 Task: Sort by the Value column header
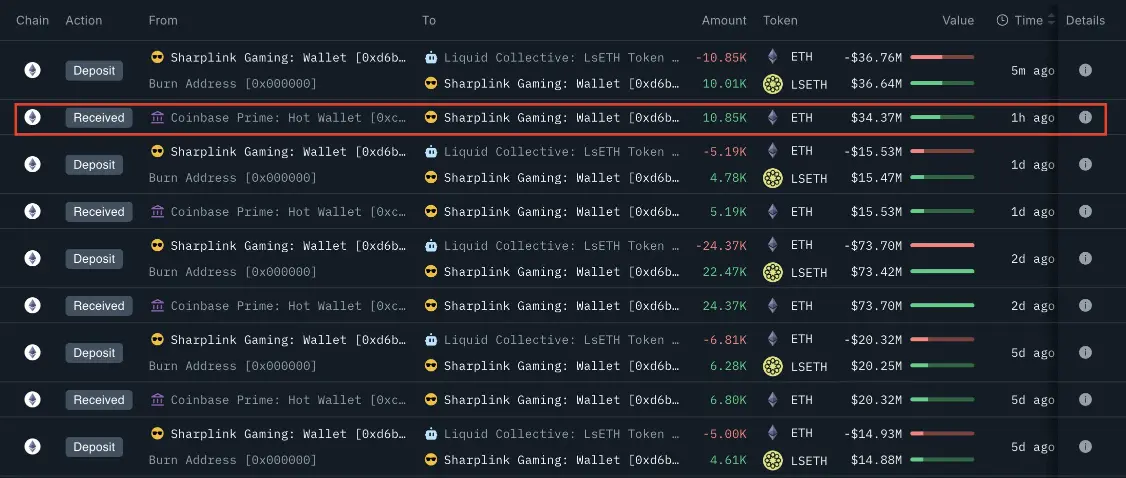tap(957, 20)
